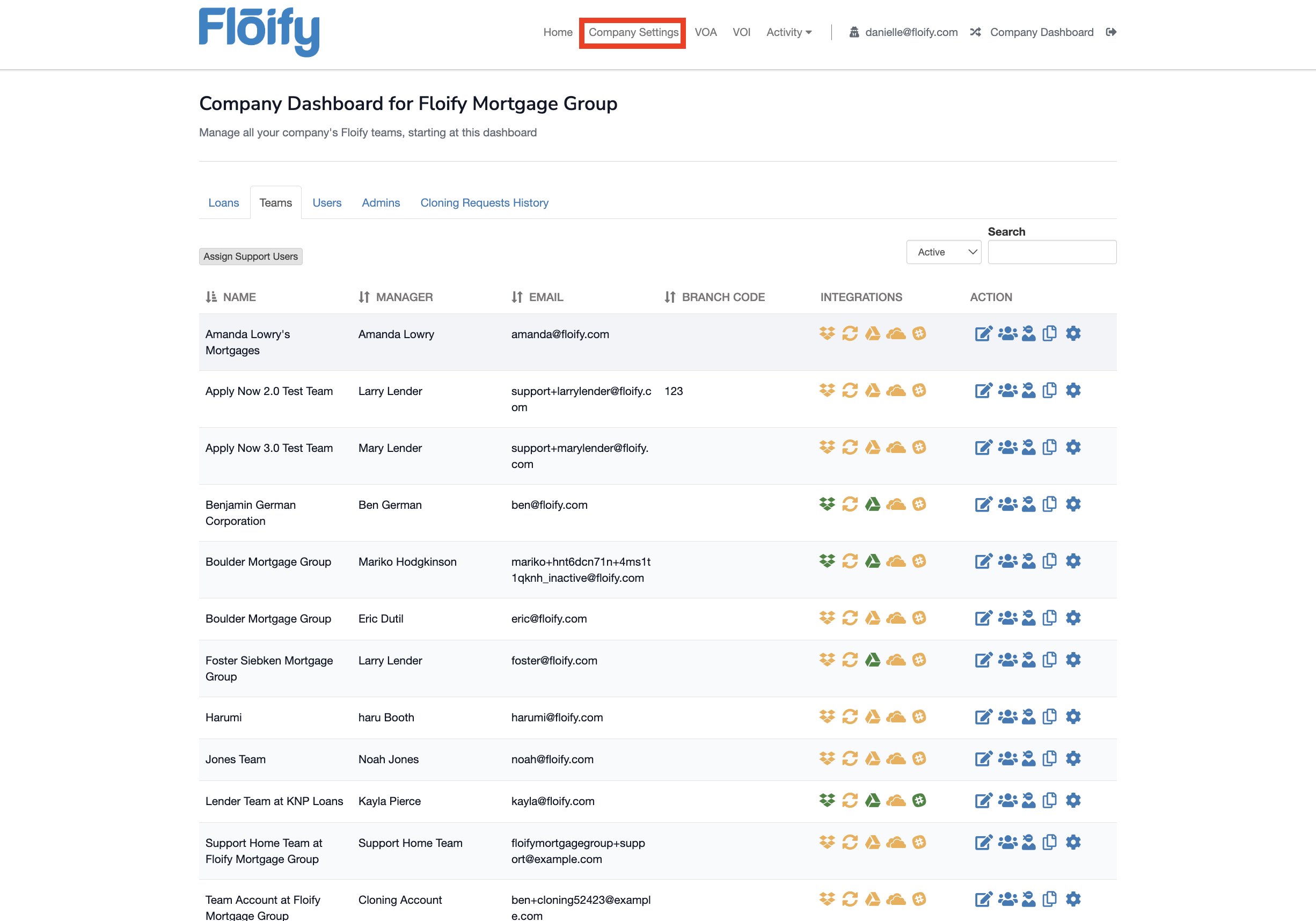The height and width of the screenshot is (921, 1316).
Task: Click impersonate user icon for Jones Team
Action: [1029, 759]
